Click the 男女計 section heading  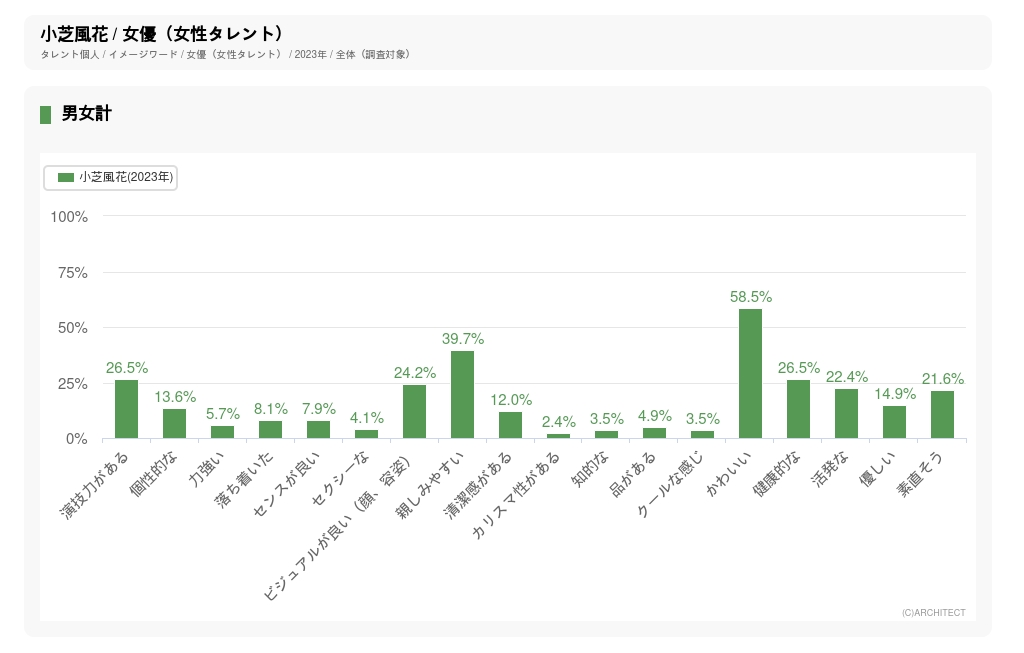click(x=86, y=114)
